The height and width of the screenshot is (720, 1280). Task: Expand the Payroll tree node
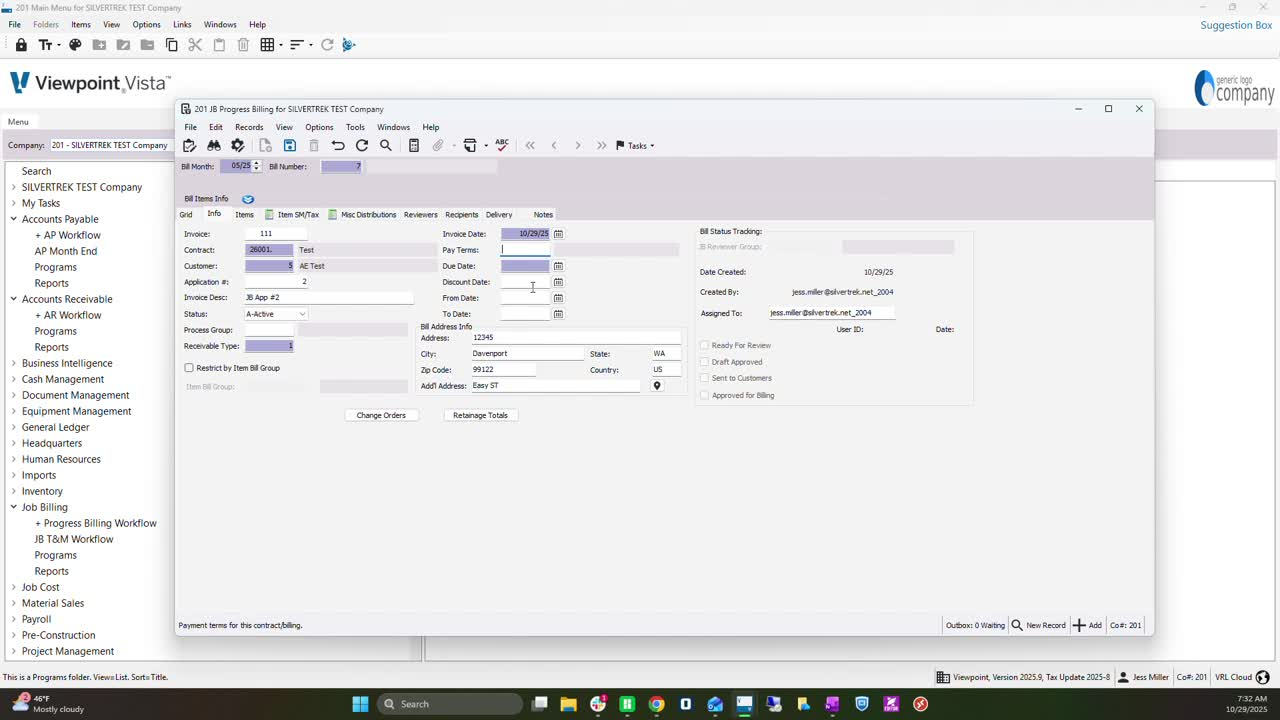pyautogui.click(x=13, y=619)
